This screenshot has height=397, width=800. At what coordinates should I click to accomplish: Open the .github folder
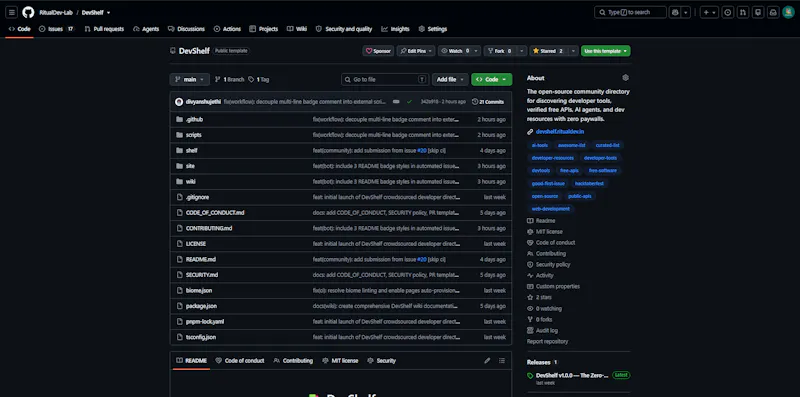194,119
